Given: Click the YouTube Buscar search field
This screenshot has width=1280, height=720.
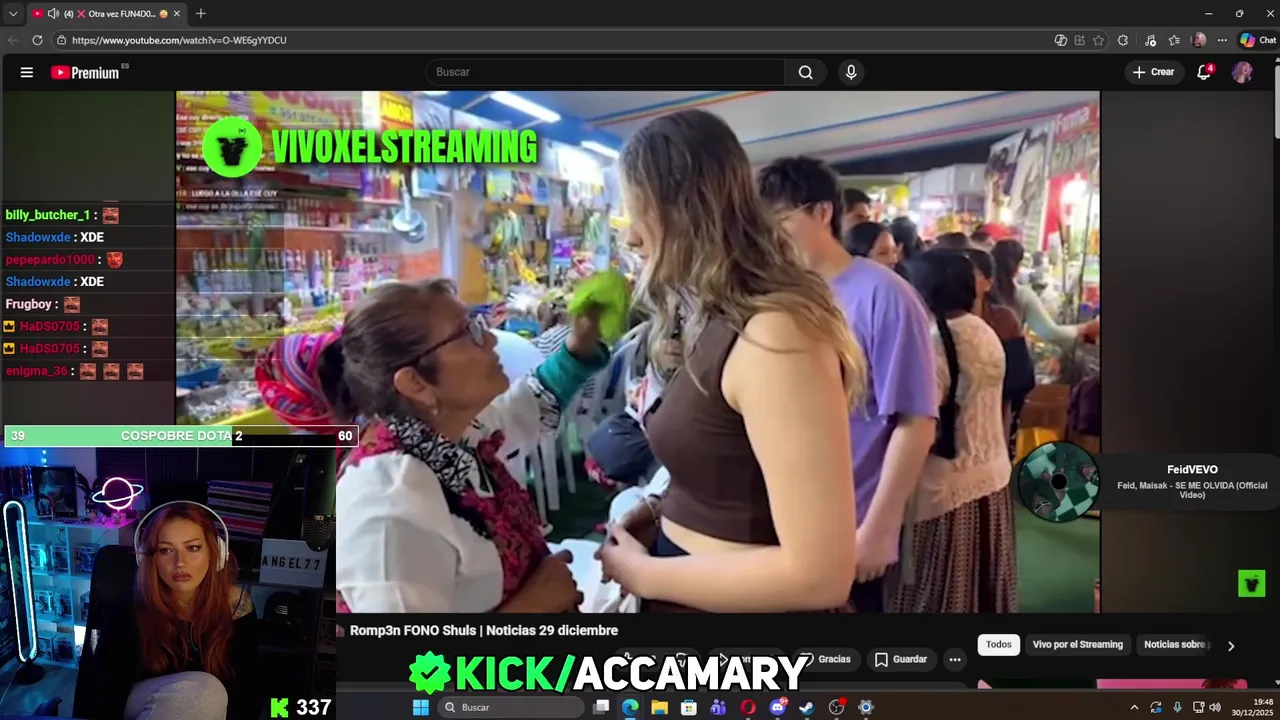Looking at the screenshot, I should click(606, 72).
